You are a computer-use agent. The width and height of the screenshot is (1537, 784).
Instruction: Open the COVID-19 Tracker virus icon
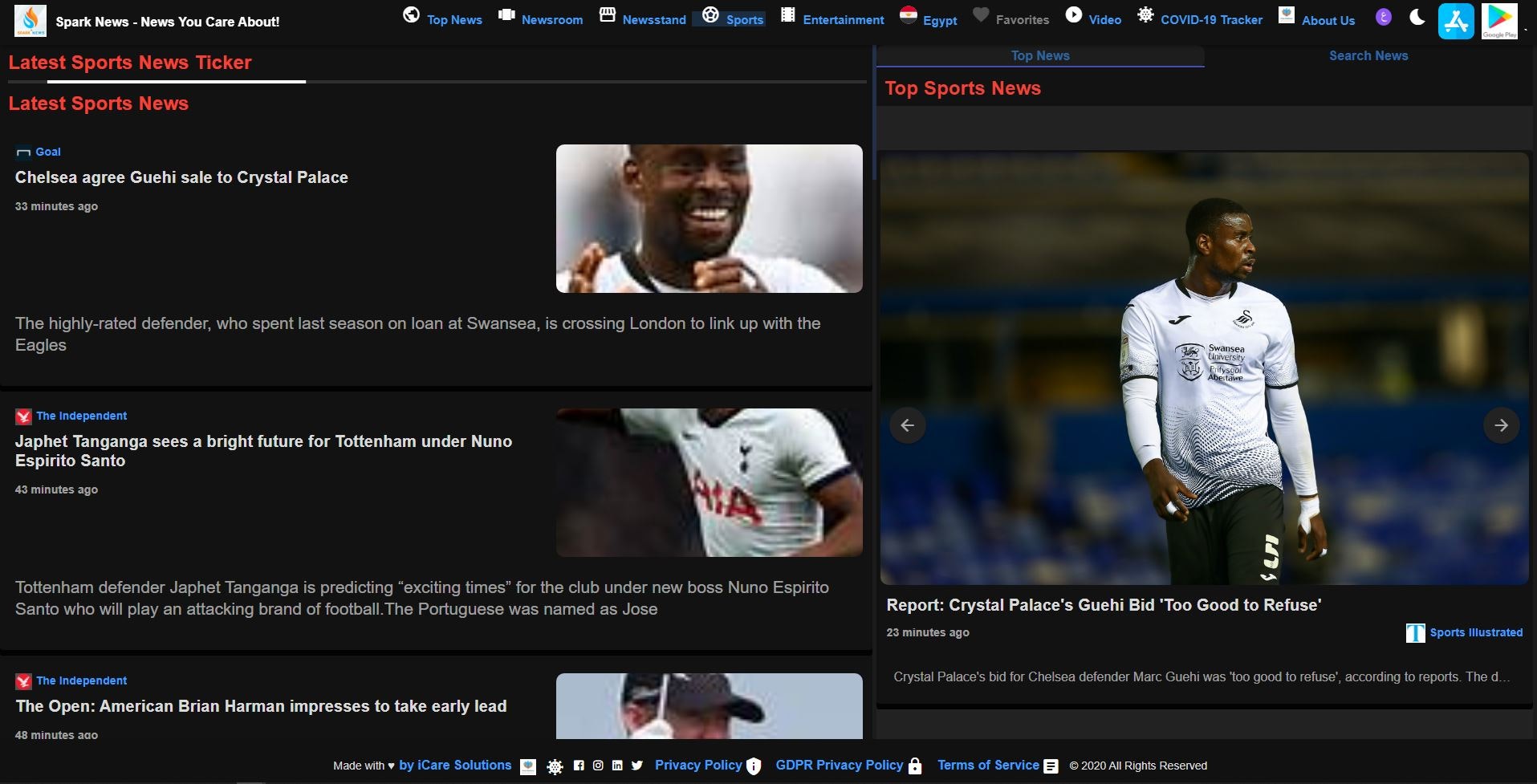point(1145,14)
